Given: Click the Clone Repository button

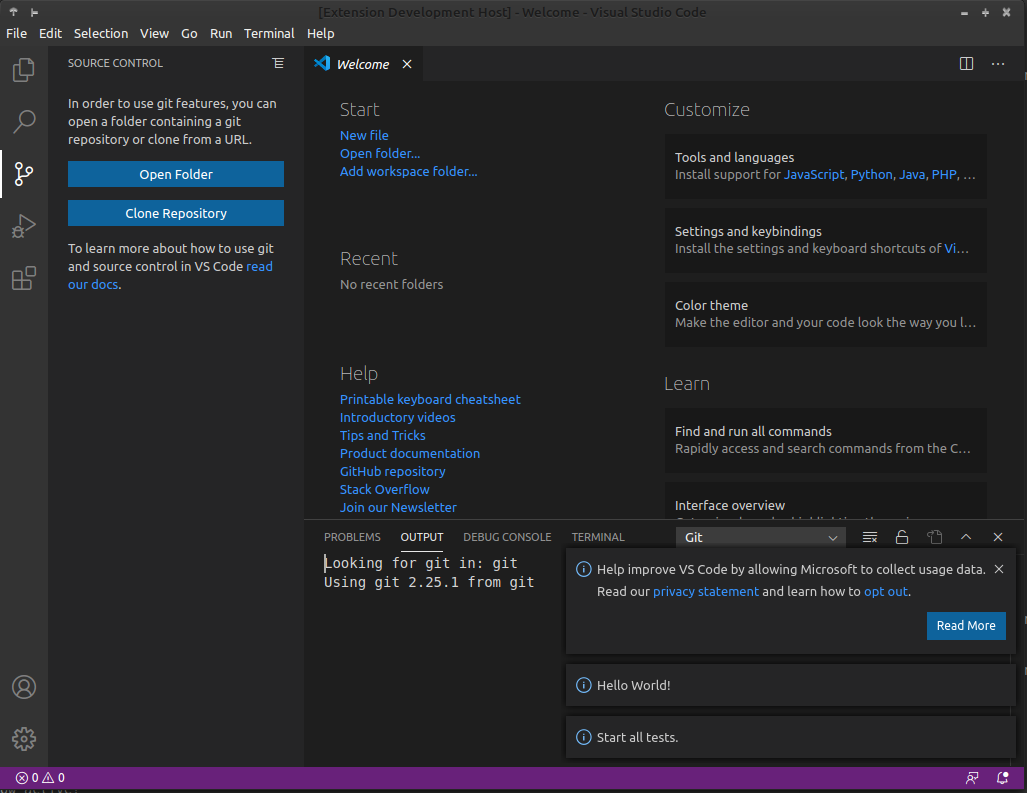Looking at the screenshot, I should (x=176, y=213).
